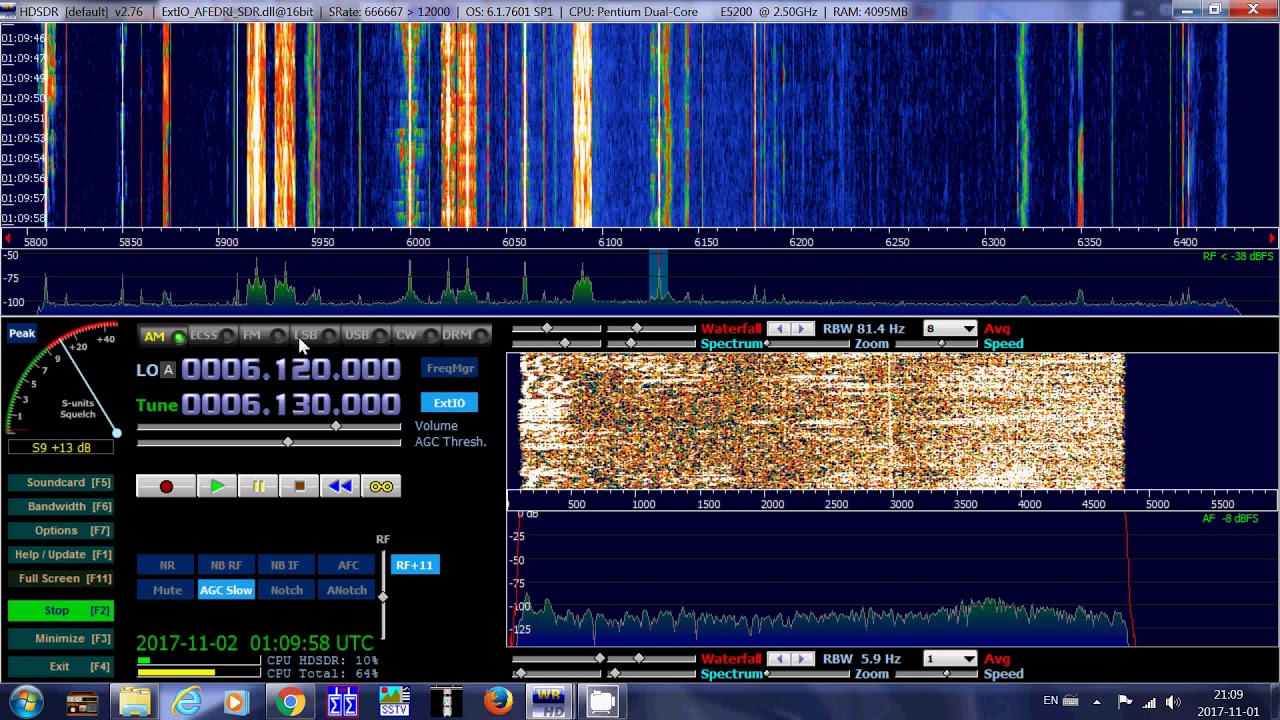Click the strong signal in RF waterfall near 5920
This screenshot has height=720, width=1280.
[257, 125]
